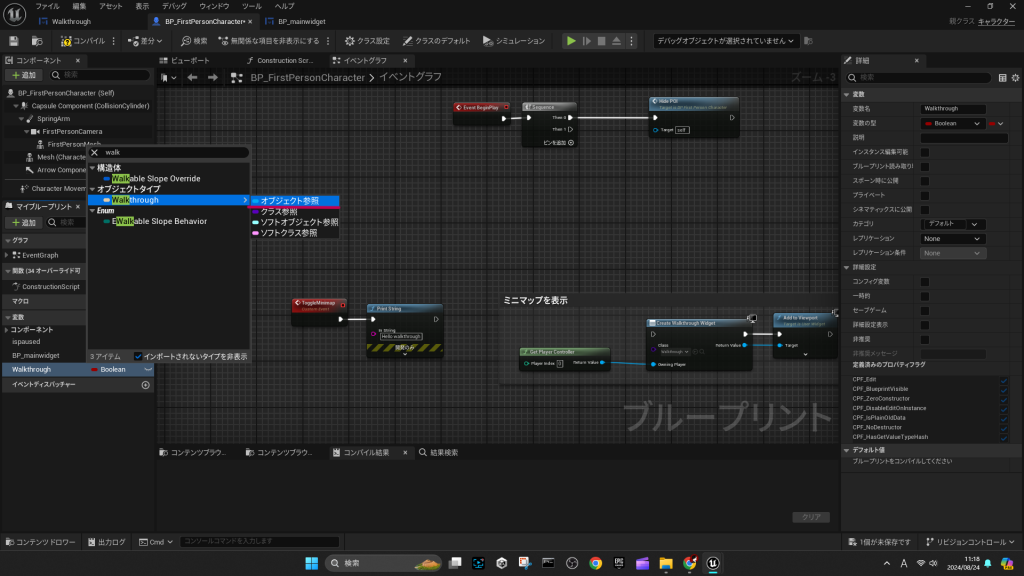Click the variable name field containing Walkthrough
1024x576 pixels.
(x=953, y=109)
